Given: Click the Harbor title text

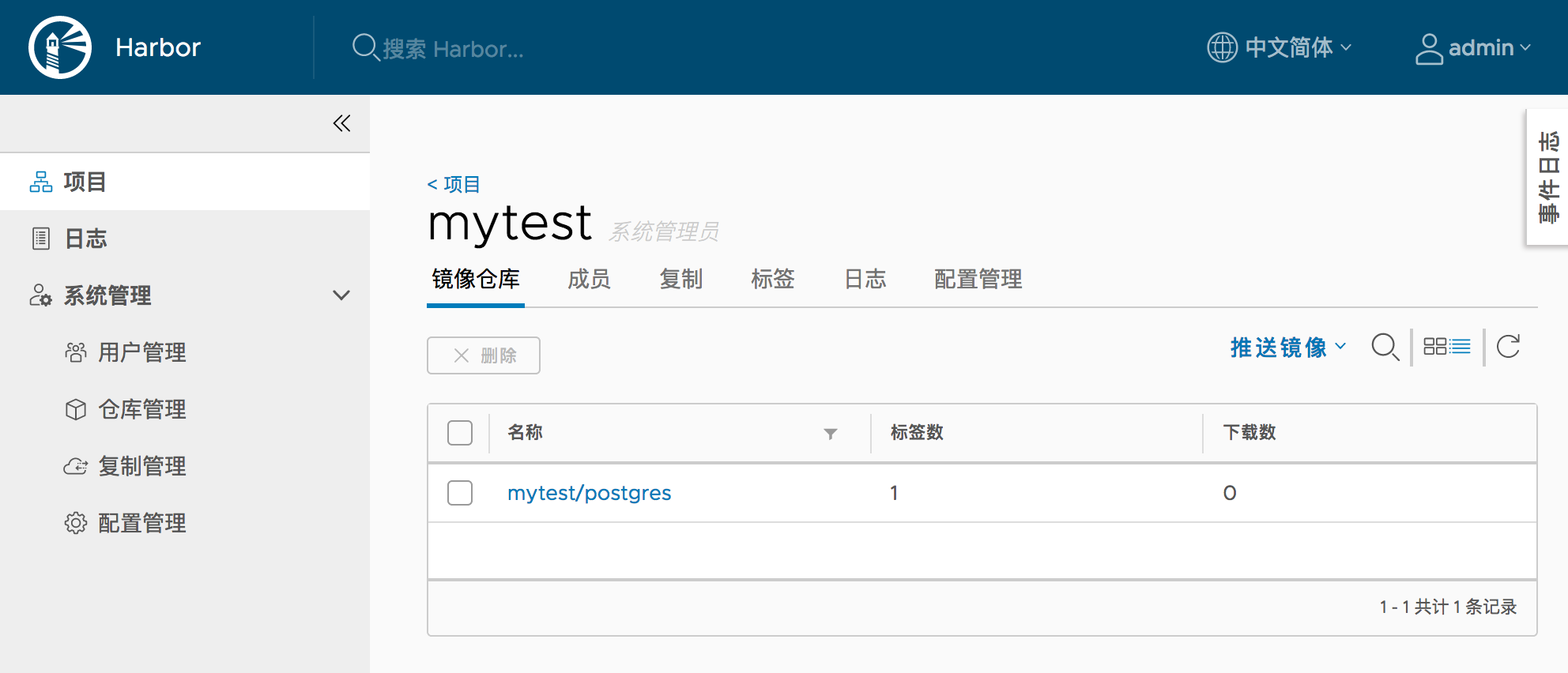Looking at the screenshot, I should click(x=158, y=47).
